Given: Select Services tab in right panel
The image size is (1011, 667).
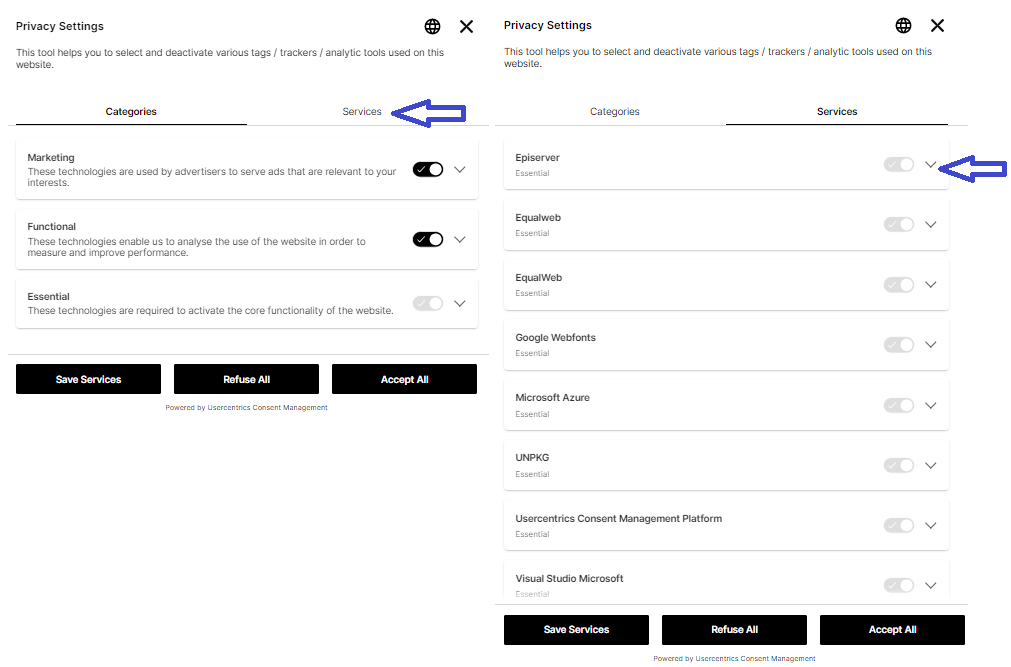Looking at the screenshot, I should click(837, 112).
